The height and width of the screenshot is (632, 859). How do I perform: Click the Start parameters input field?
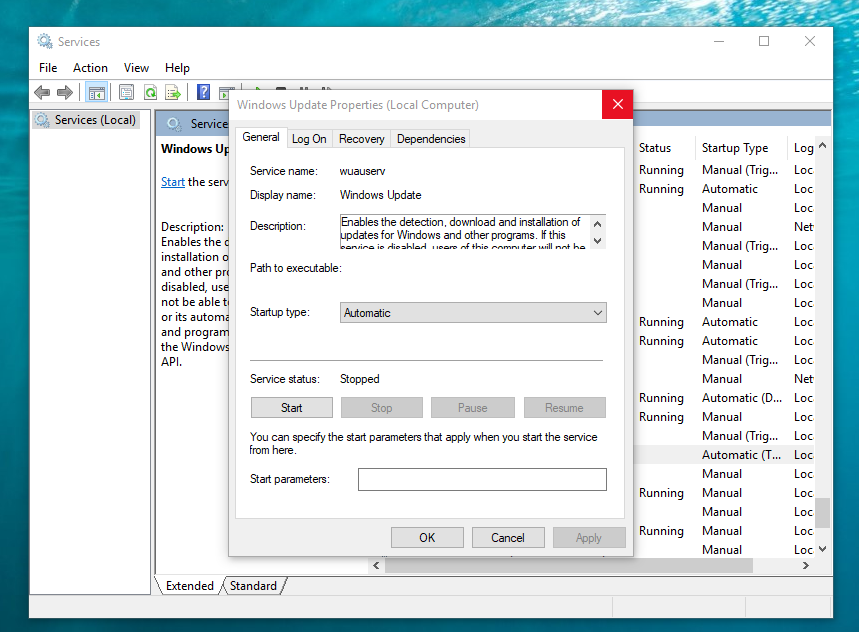pyautogui.click(x=482, y=479)
